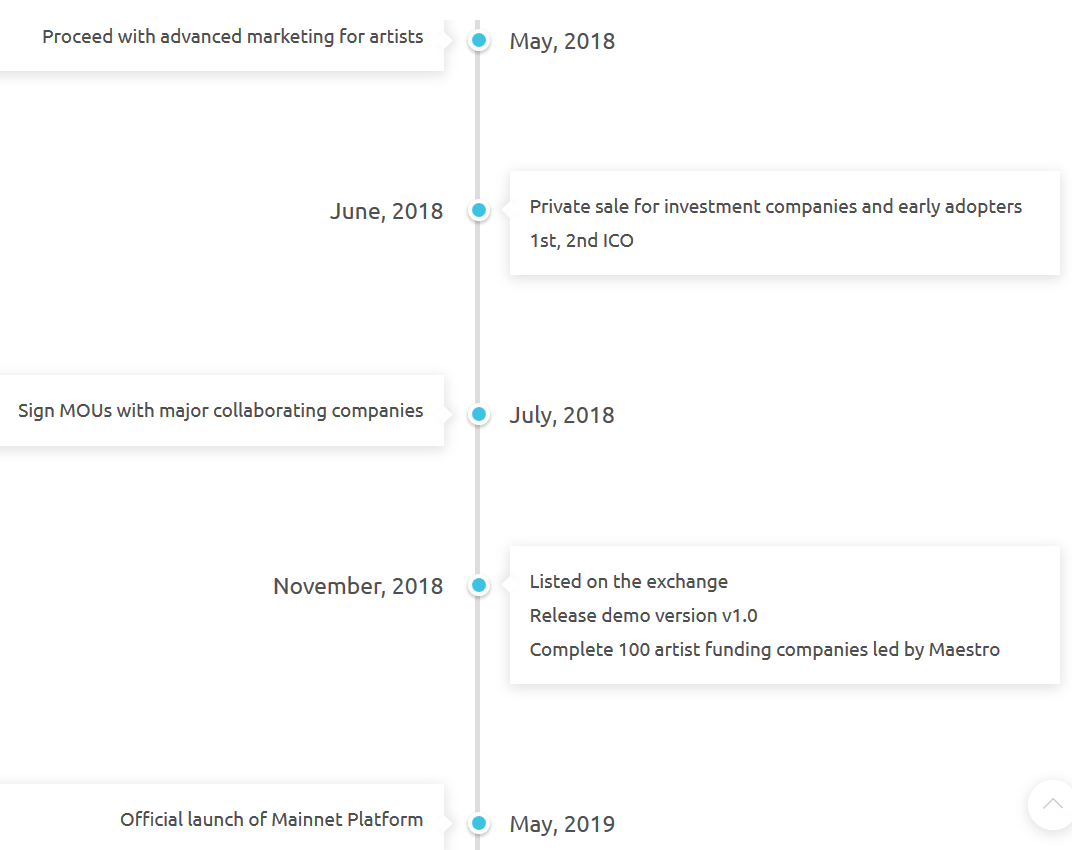Click the July, 2018 timeline dot
The image size is (1072, 850).
(479, 414)
